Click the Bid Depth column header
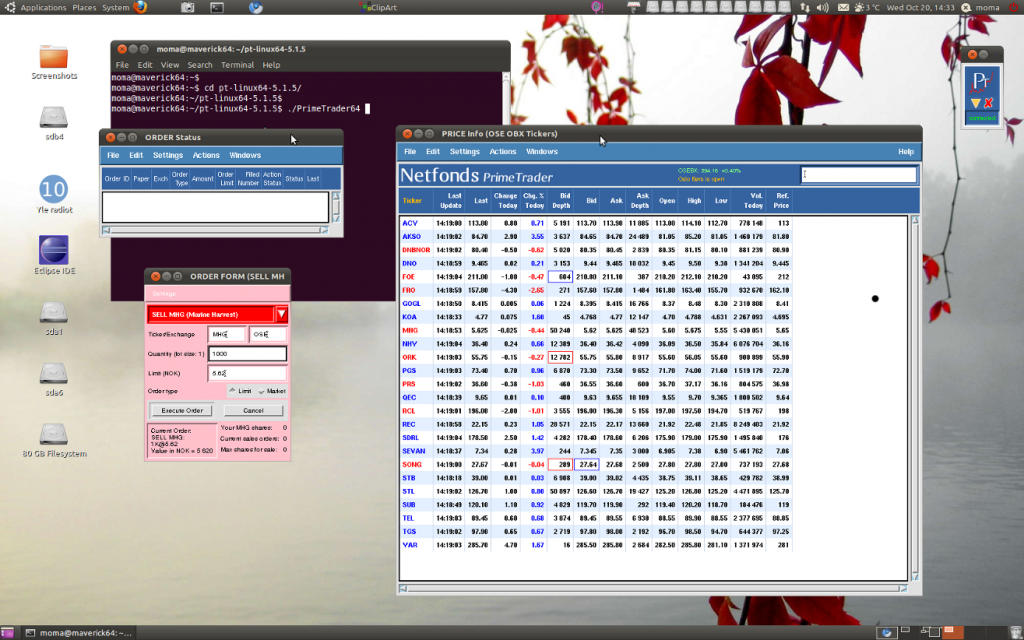This screenshot has width=1024, height=640. [560, 200]
